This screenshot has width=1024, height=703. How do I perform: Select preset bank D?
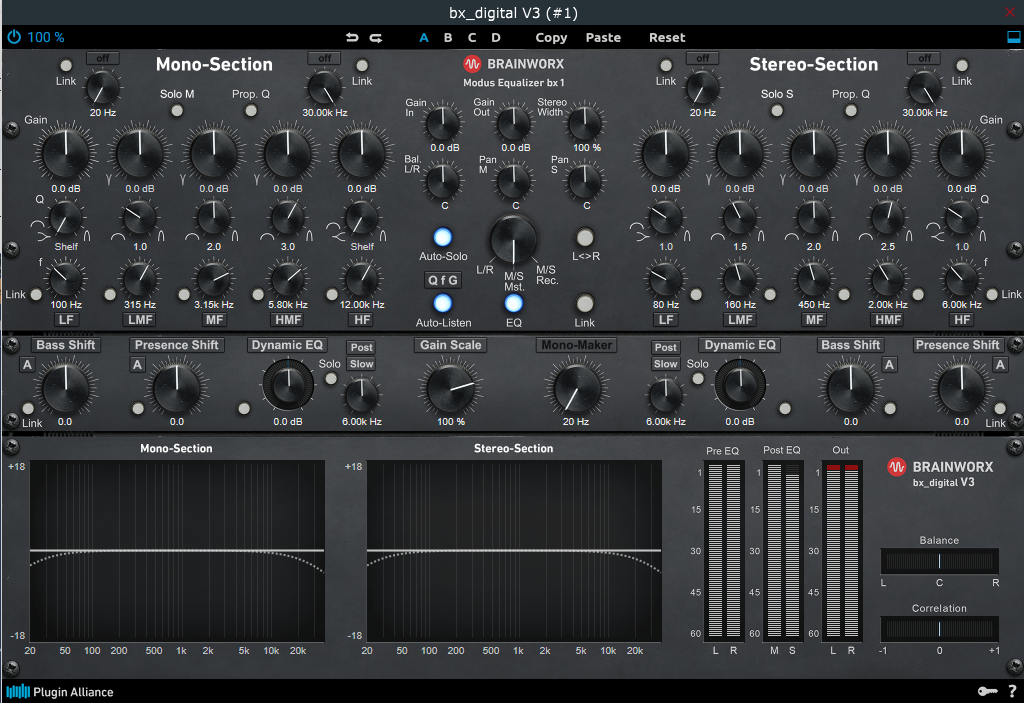[x=496, y=37]
